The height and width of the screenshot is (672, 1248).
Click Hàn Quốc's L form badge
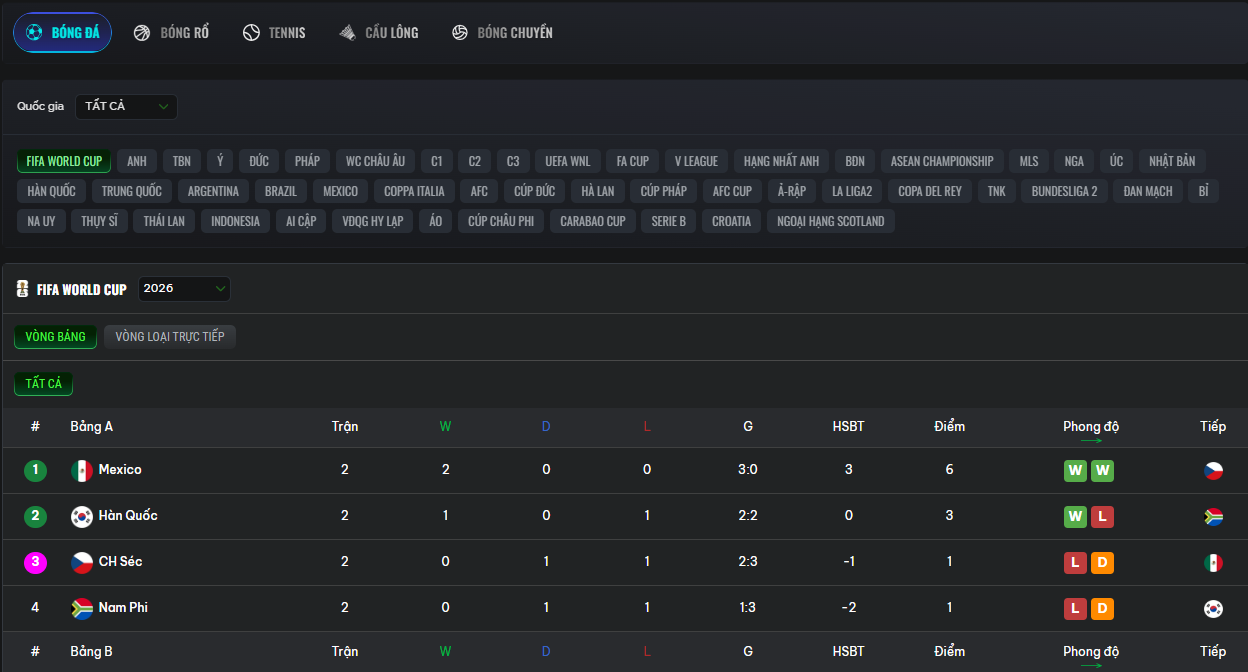1102,517
